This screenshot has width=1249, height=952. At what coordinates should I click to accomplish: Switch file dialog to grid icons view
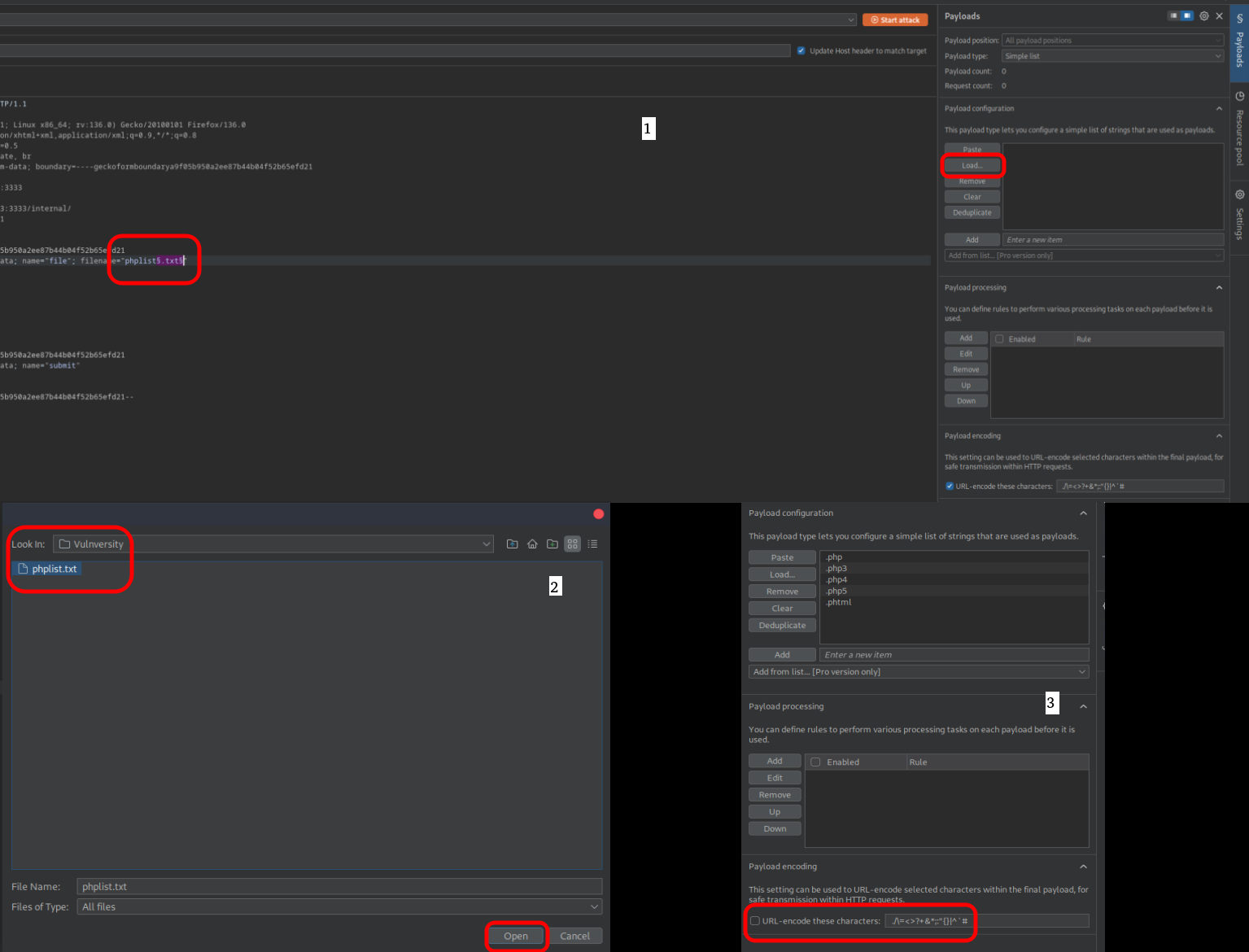[x=573, y=544]
